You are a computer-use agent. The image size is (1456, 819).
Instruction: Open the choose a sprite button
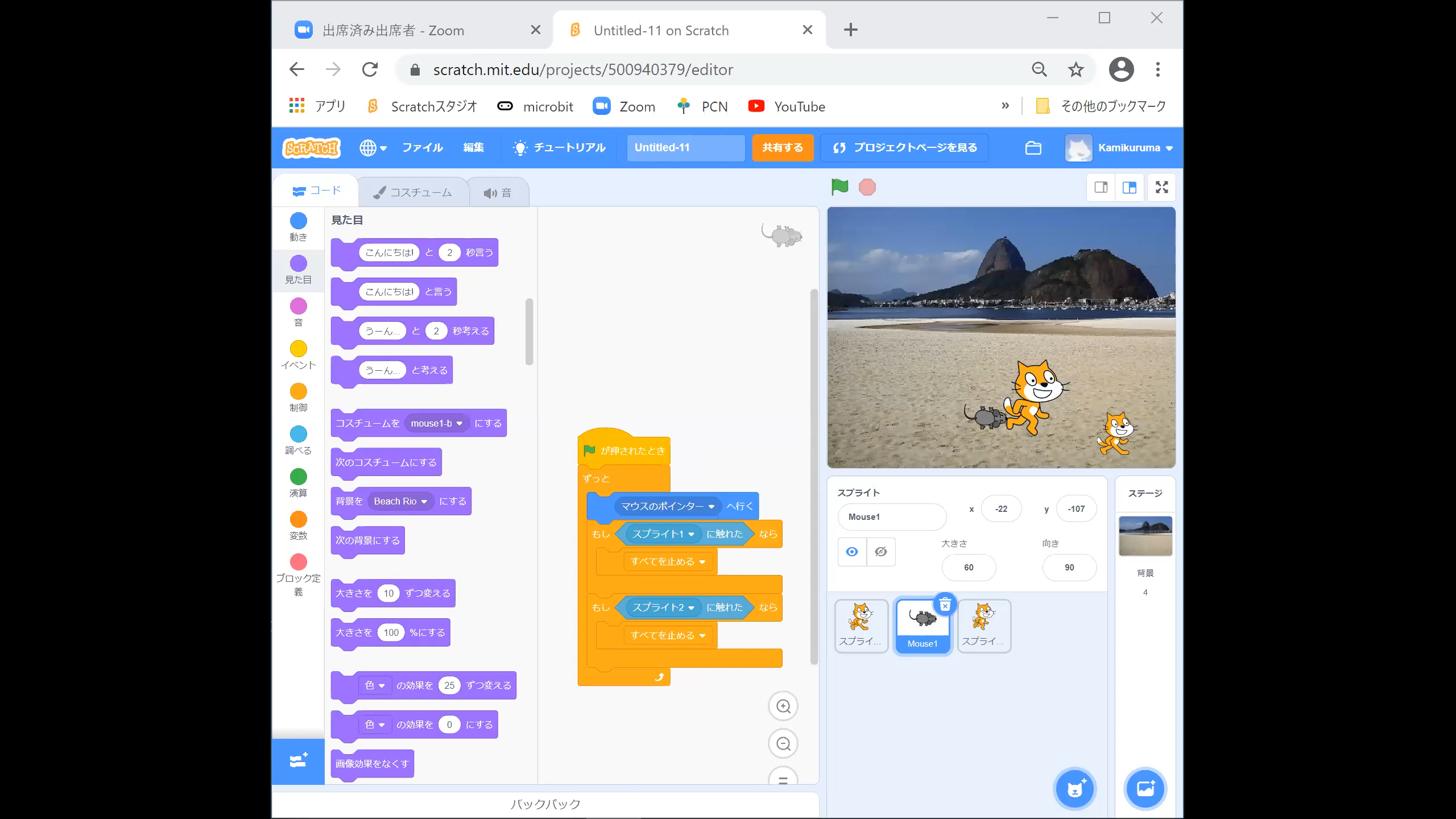[x=1074, y=789]
